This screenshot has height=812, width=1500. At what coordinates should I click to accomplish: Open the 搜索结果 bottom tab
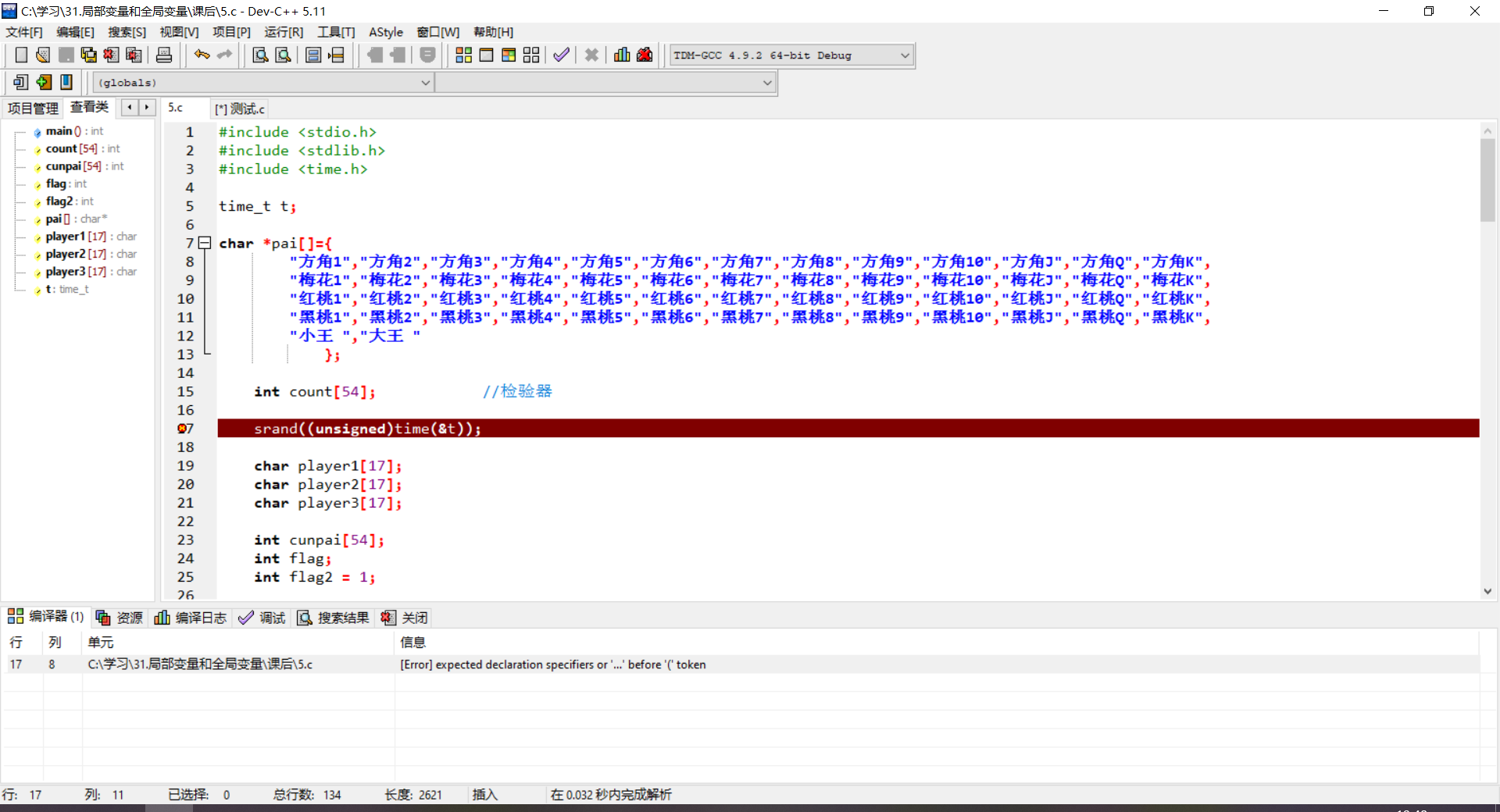coord(333,618)
